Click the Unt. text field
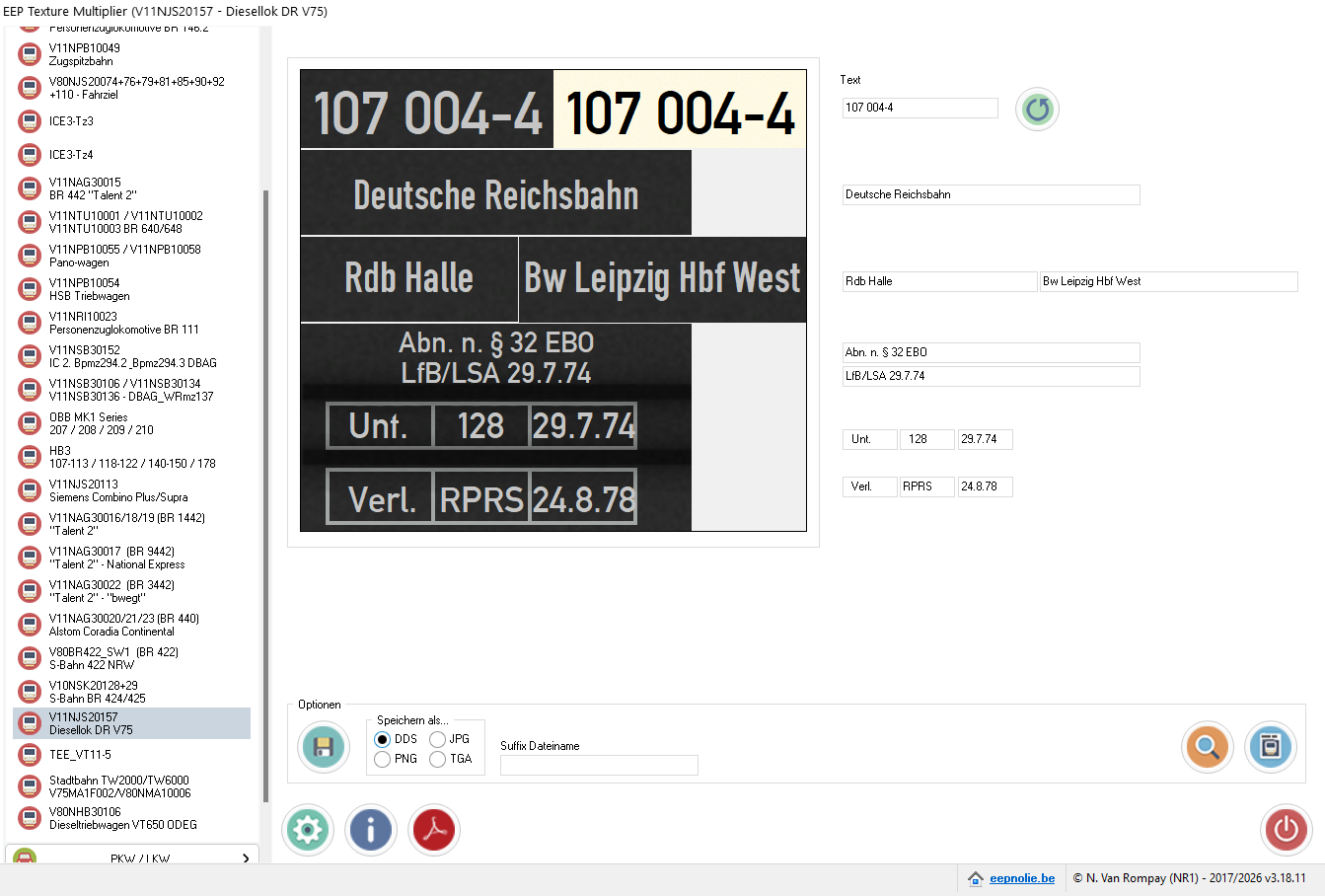Screen dimensions: 1325x896 pyautogui.click(x=870, y=439)
